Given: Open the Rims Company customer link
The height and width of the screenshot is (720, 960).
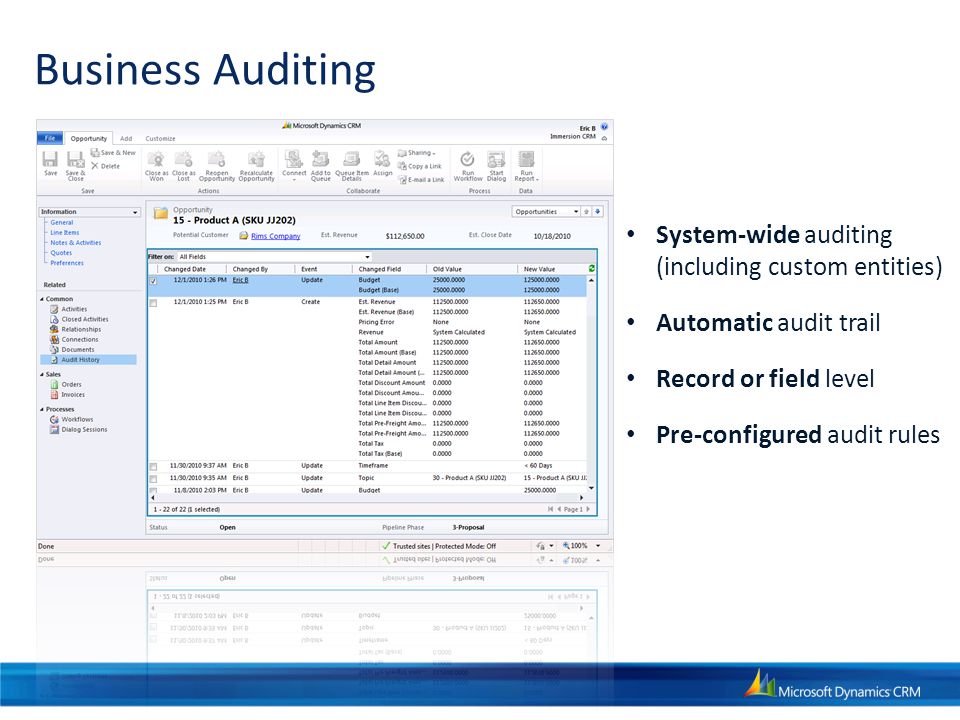Looking at the screenshot, I should [276, 236].
